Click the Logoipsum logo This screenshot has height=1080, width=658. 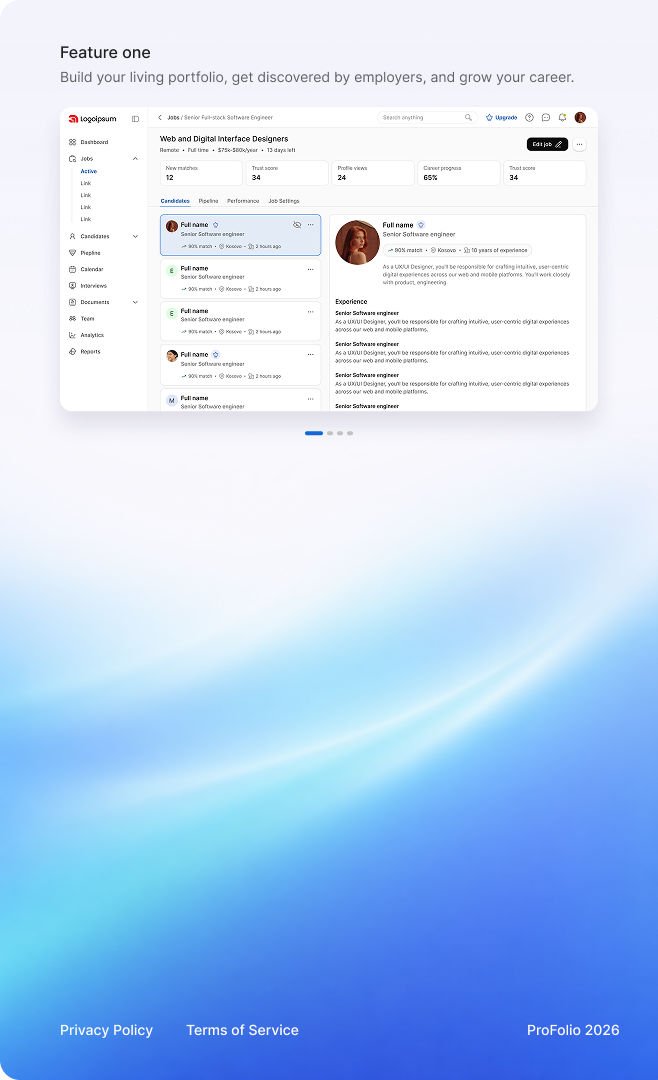tap(92, 118)
